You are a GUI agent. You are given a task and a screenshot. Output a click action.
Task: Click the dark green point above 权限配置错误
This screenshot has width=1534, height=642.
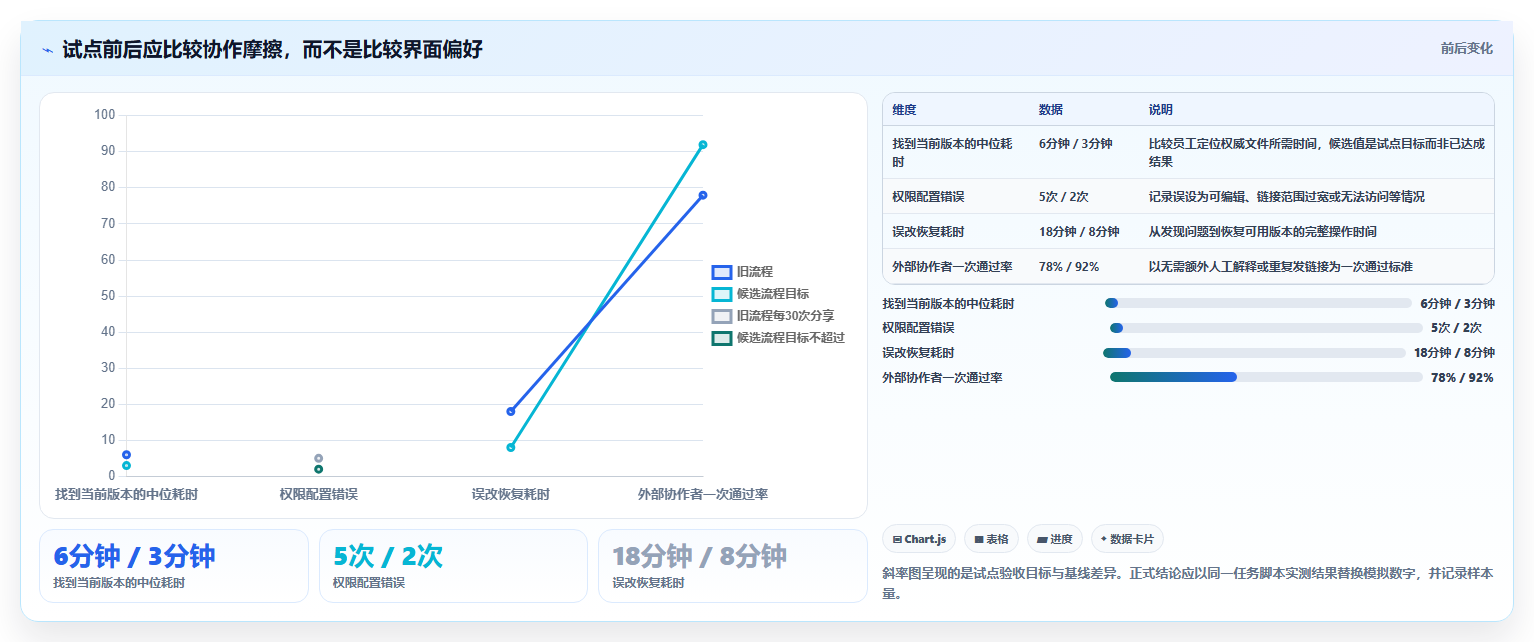pyautogui.click(x=319, y=469)
